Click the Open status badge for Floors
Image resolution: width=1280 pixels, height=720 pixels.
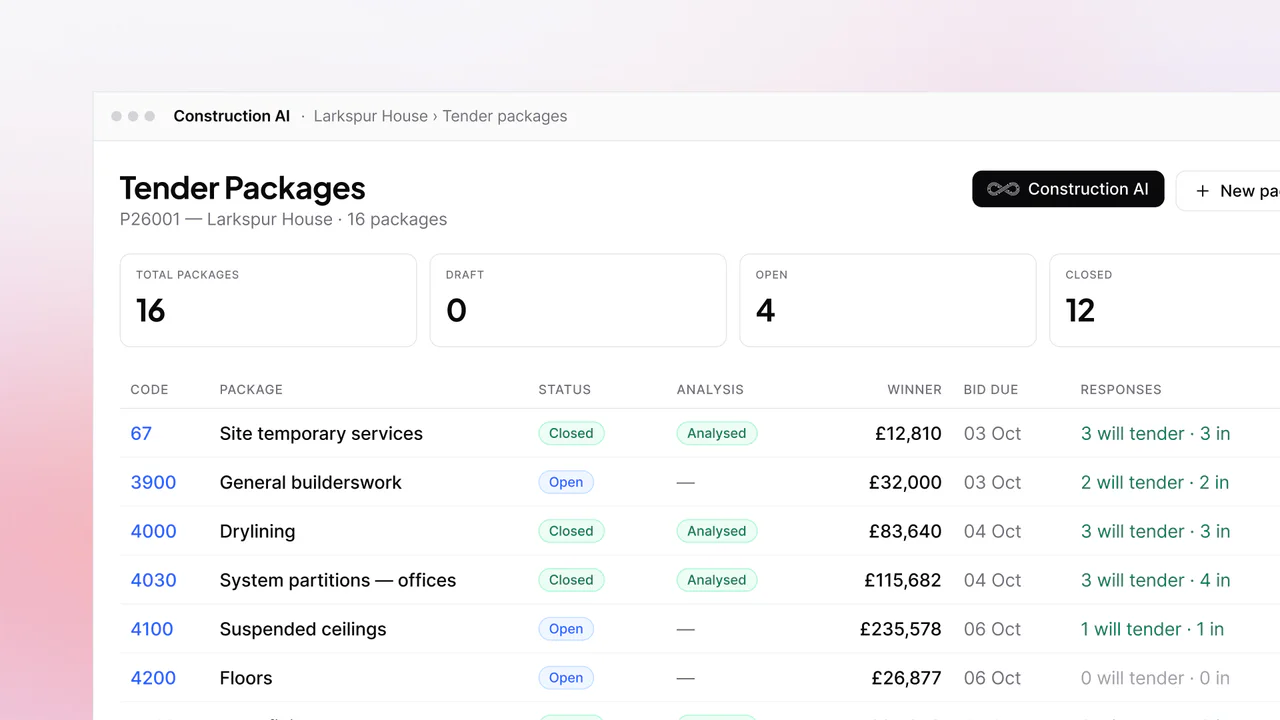566,678
